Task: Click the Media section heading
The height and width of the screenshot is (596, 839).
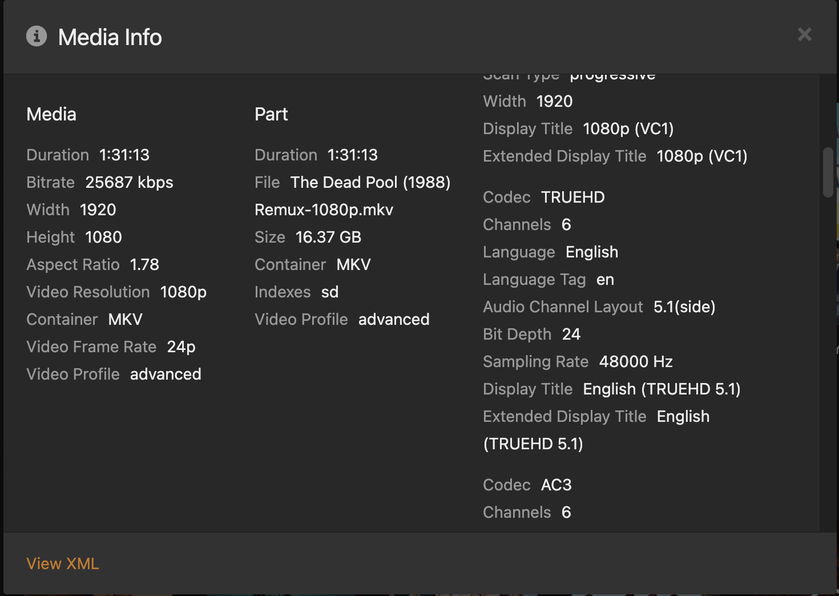Action: coord(51,114)
